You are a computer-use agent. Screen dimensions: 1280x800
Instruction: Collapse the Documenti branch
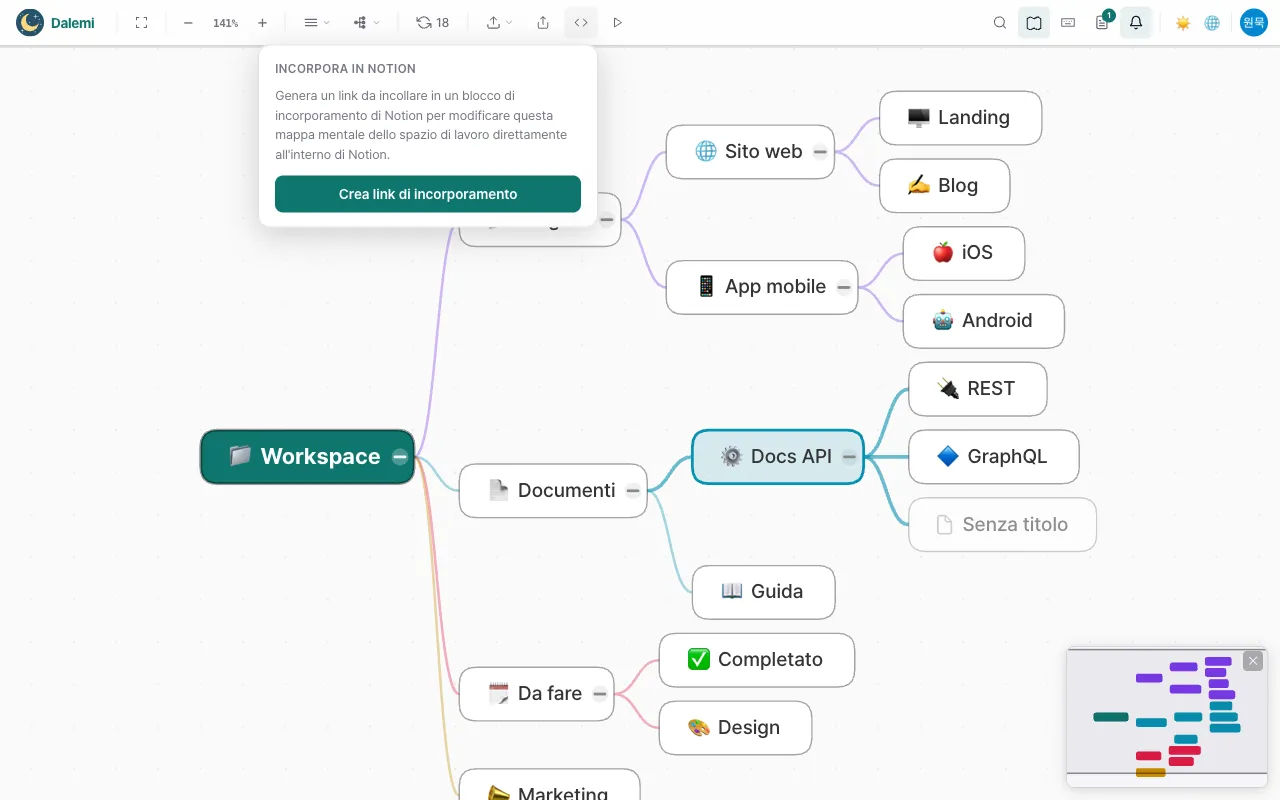pos(633,490)
